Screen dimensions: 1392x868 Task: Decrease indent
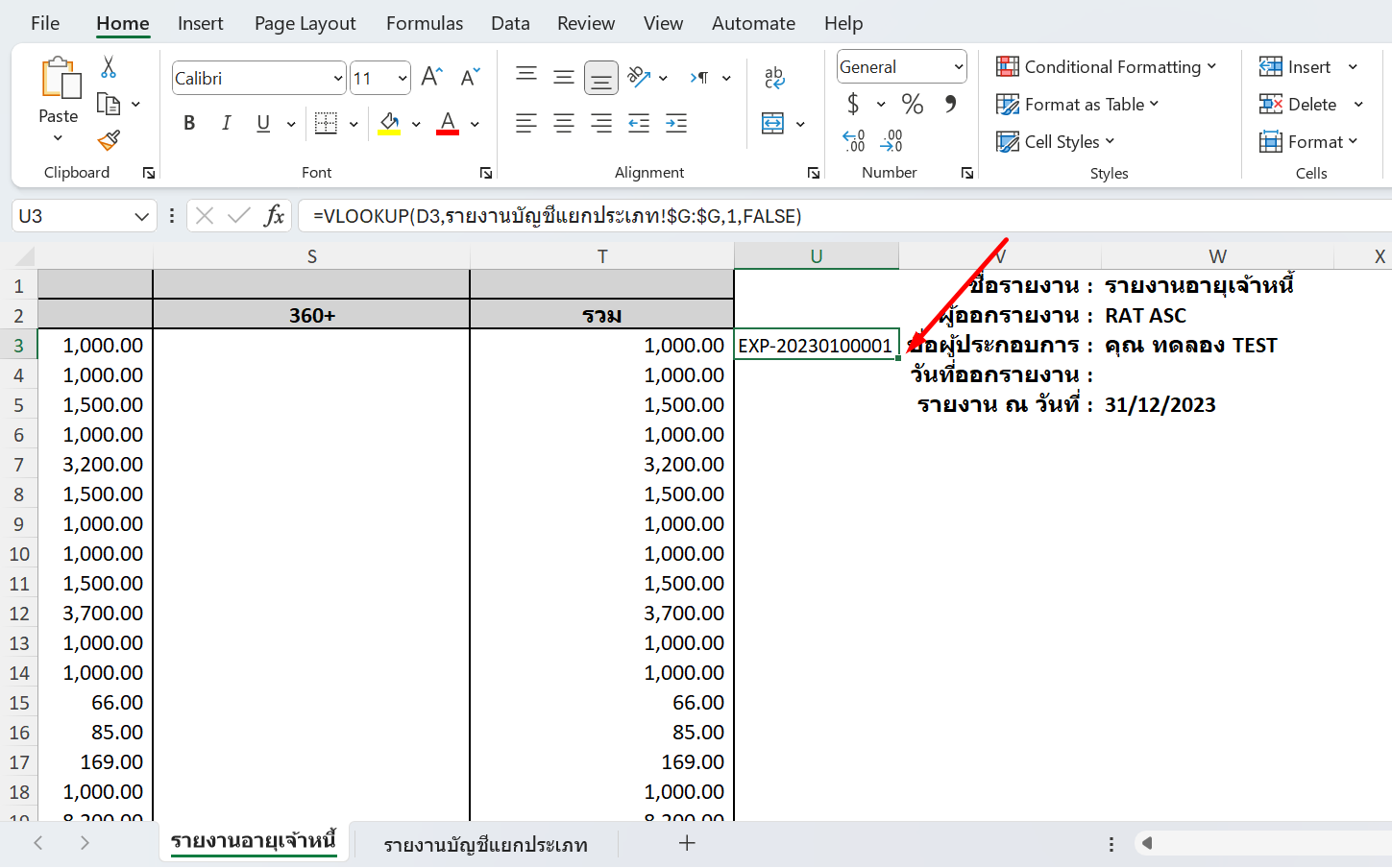click(x=639, y=123)
